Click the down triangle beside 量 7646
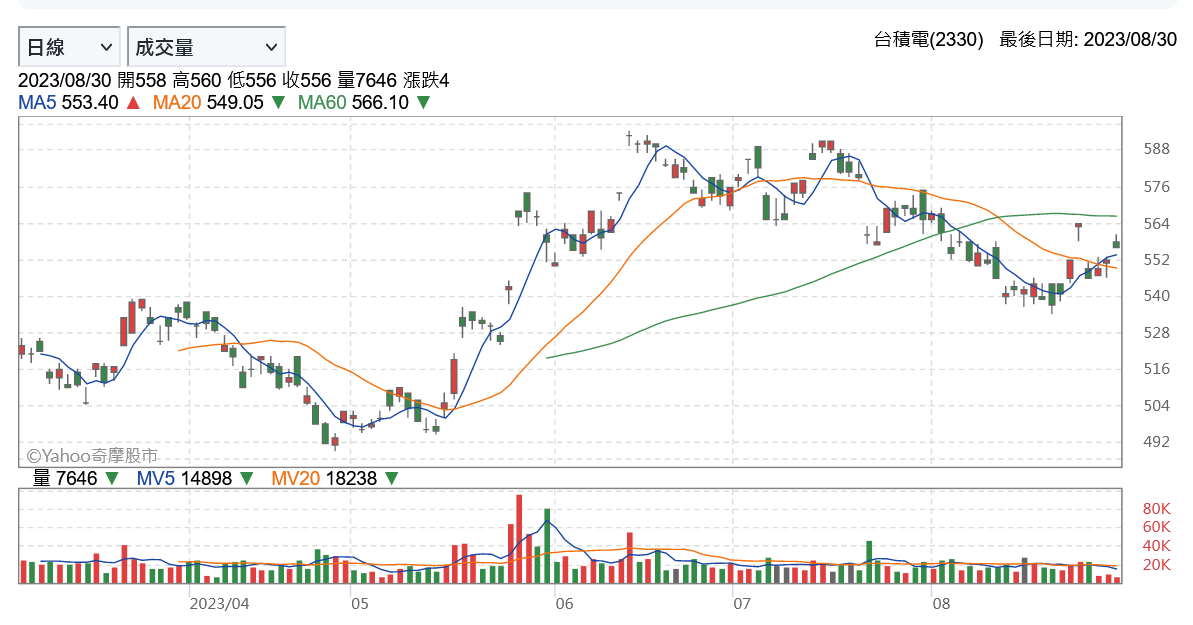Viewport: 1193px width, 625px height. (x=112, y=478)
